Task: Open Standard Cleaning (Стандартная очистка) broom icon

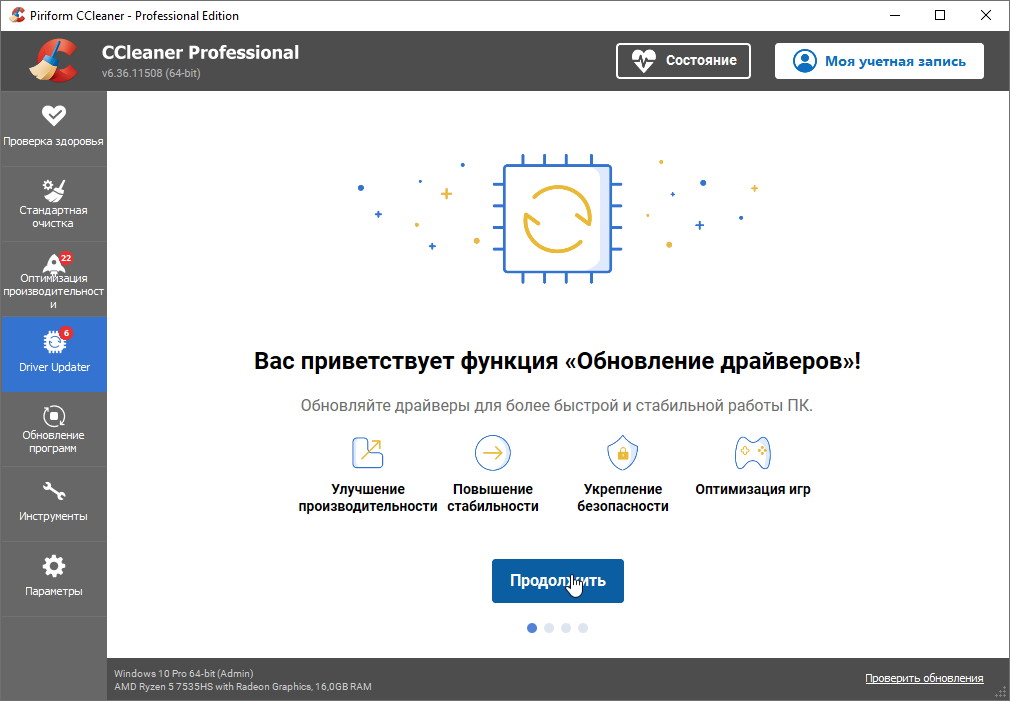Action: click(53, 189)
